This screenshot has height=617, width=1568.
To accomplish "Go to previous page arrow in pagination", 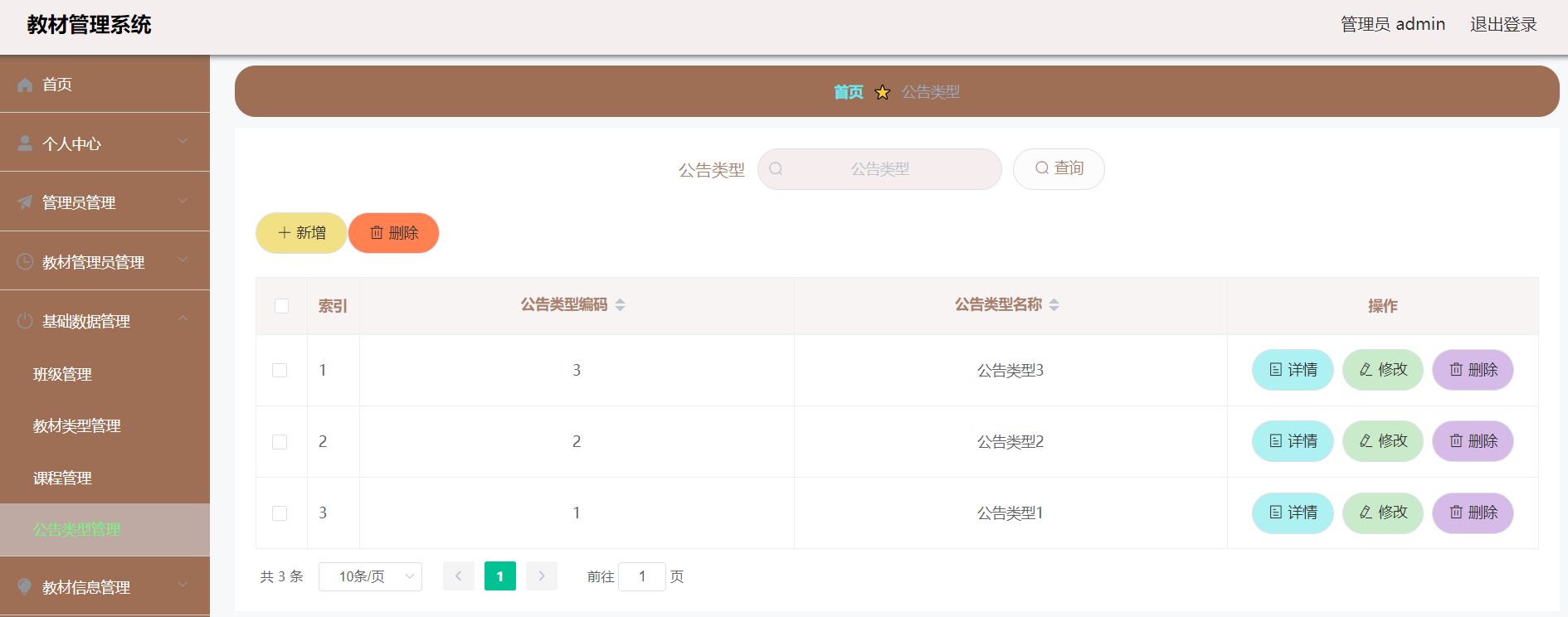I will click(458, 576).
